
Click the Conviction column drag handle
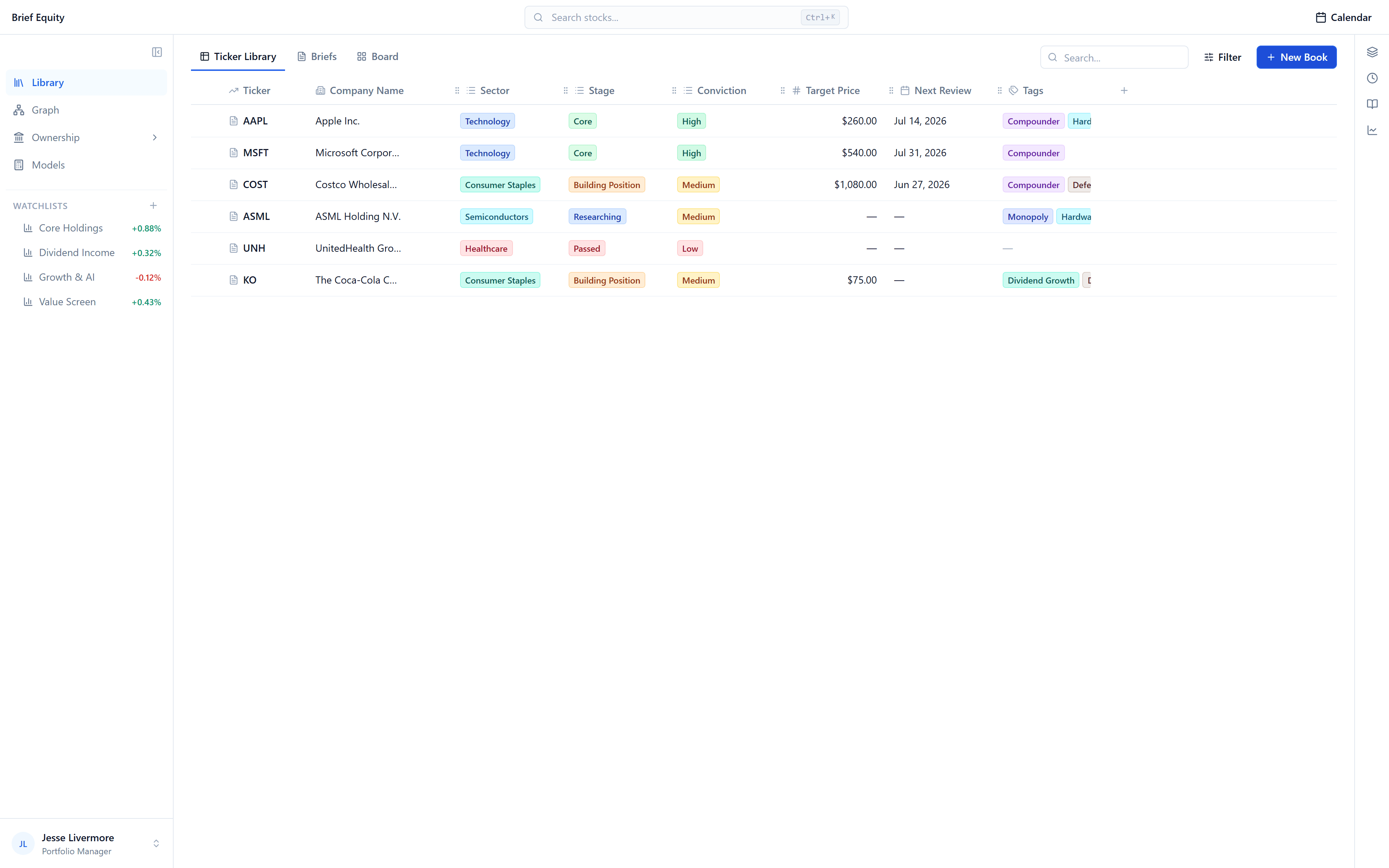click(x=674, y=91)
